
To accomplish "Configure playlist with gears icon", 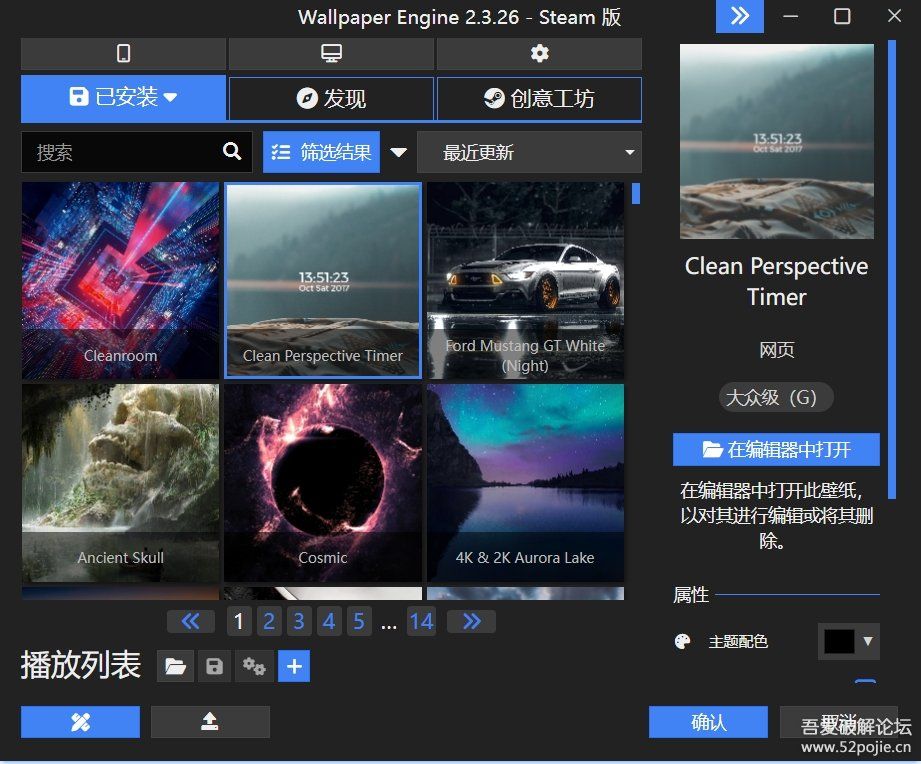I will (254, 667).
